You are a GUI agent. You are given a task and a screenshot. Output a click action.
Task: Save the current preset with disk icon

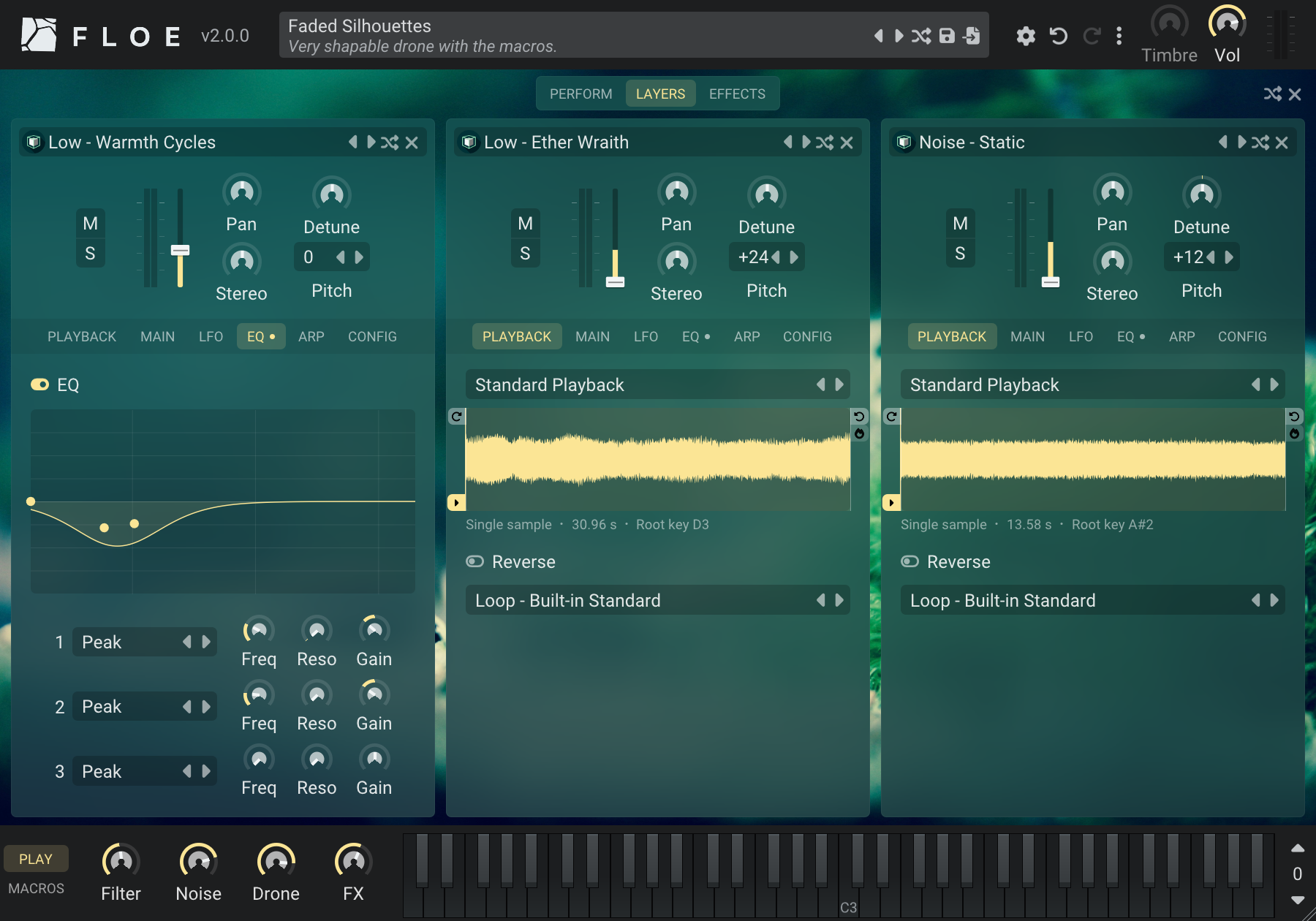pyautogui.click(x=947, y=36)
